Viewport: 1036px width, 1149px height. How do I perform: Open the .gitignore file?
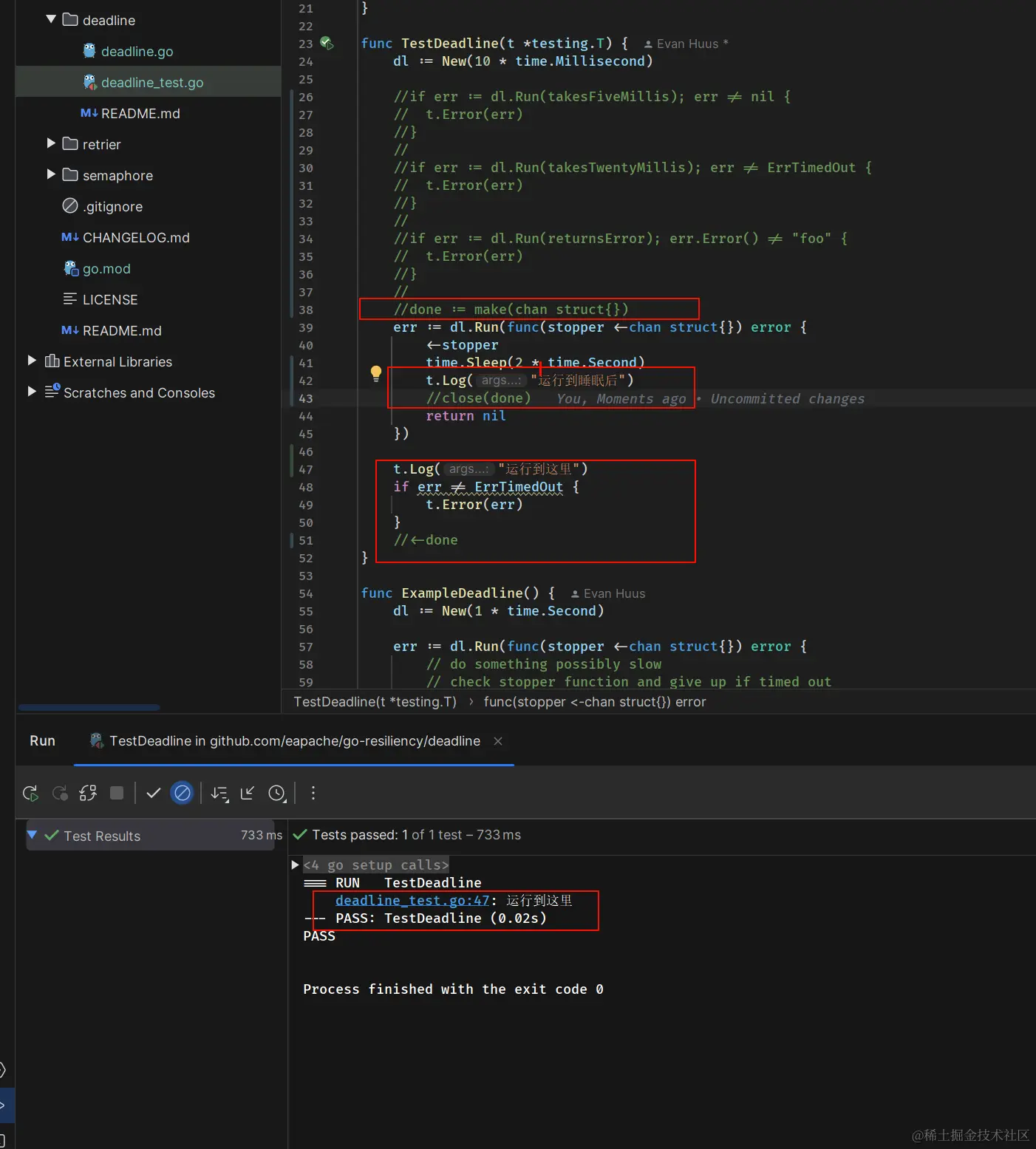tap(113, 206)
